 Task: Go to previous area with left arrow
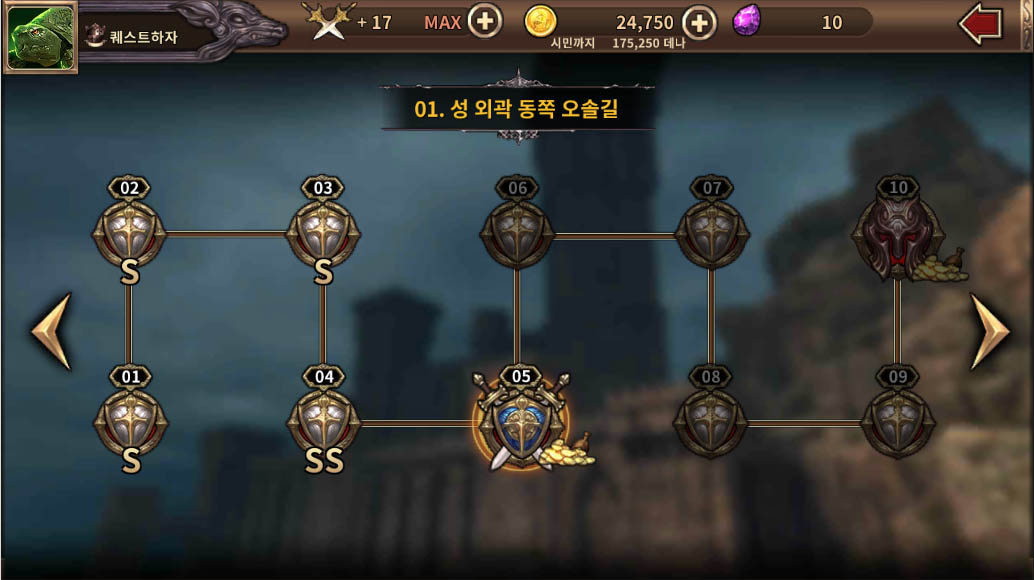(x=52, y=331)
